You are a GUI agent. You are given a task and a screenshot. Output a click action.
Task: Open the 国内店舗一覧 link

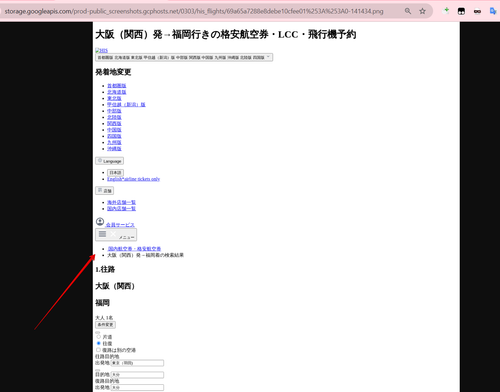[121, 209]
